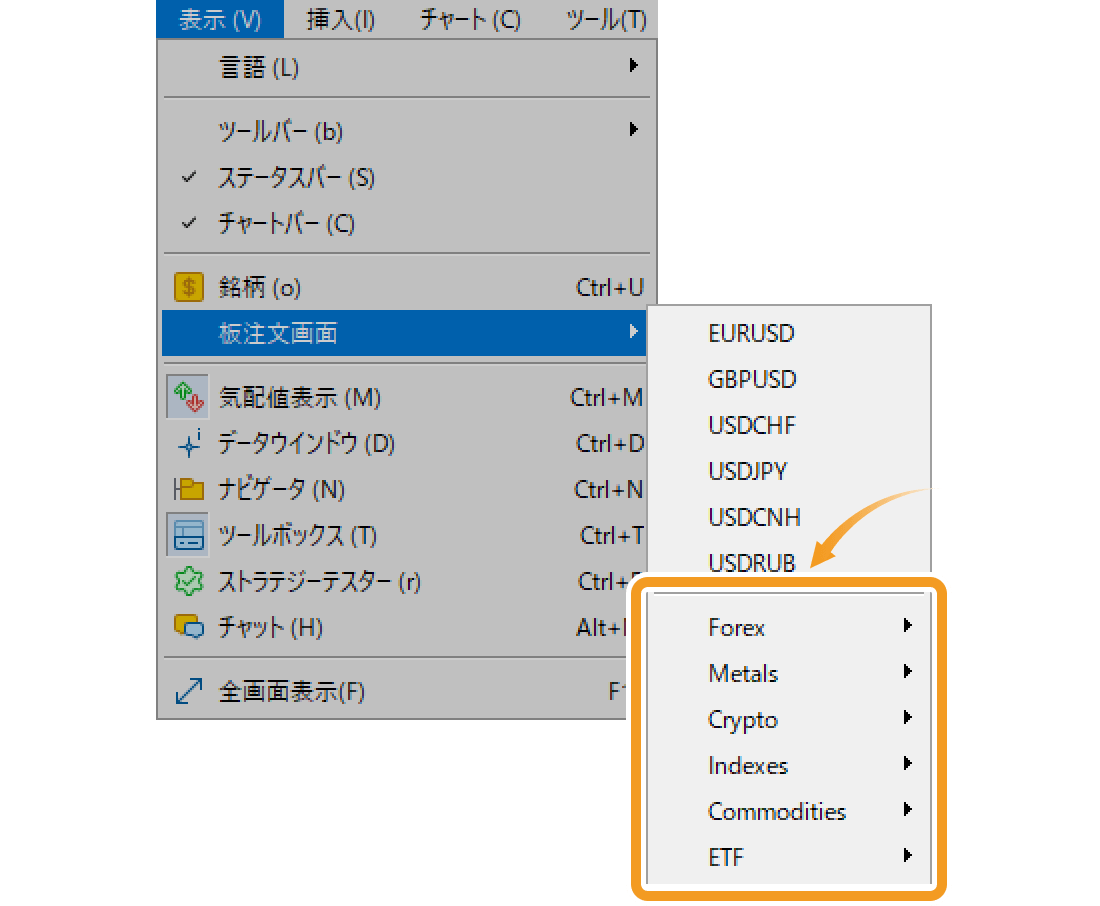Choose ストラテジーテスター (r) entry
The image size is (1100, 906).
tap(398, 581)
